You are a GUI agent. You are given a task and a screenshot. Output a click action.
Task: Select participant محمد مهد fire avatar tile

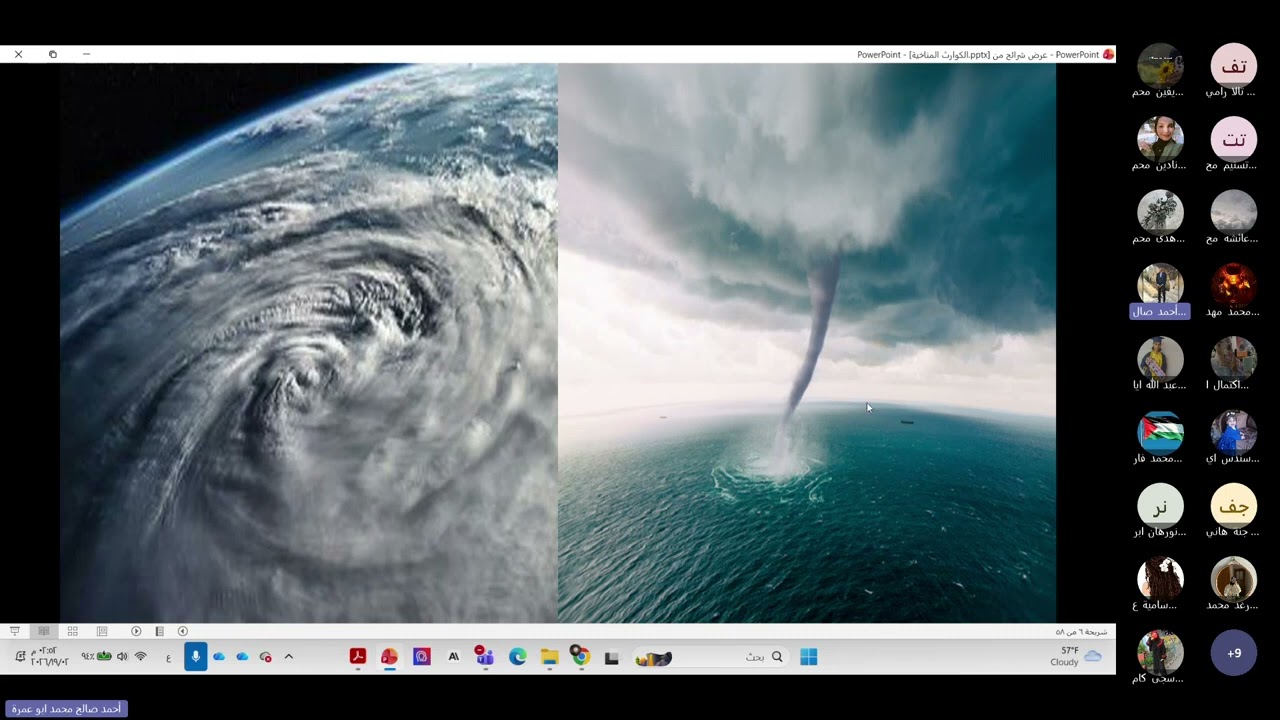tap(1234, 291)
